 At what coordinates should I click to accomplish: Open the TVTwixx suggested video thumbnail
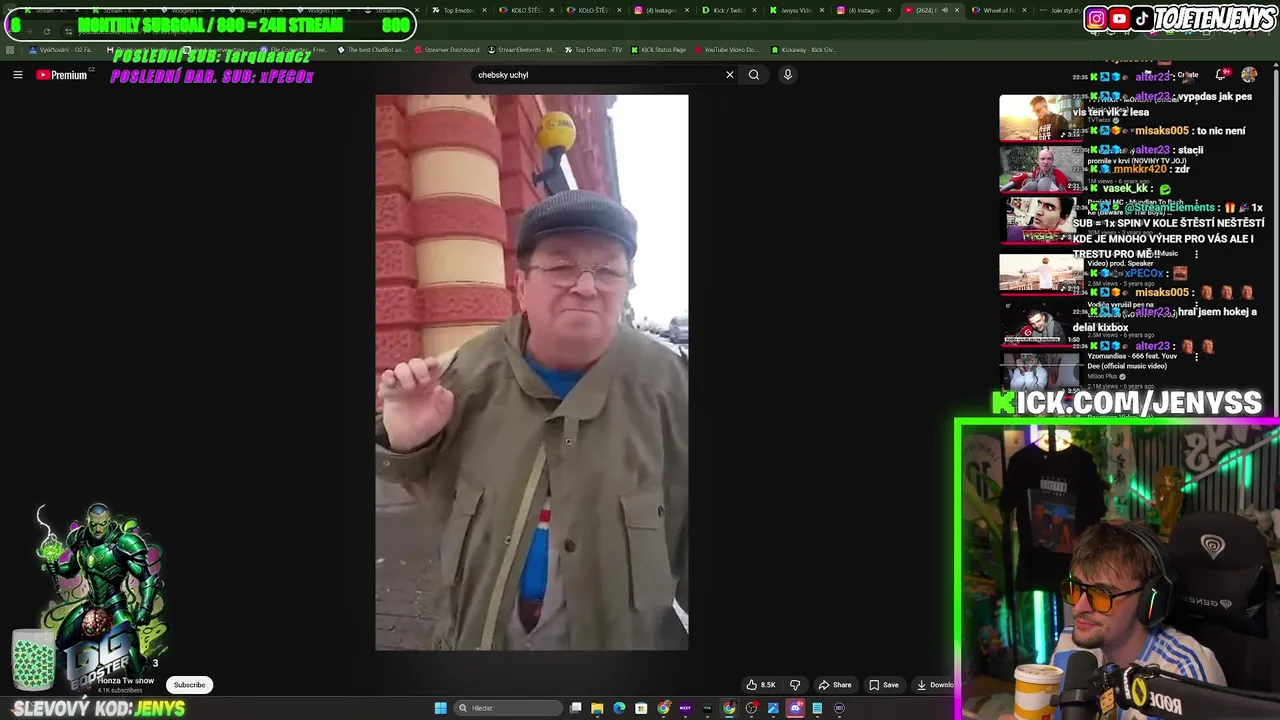pos(1040,118)
